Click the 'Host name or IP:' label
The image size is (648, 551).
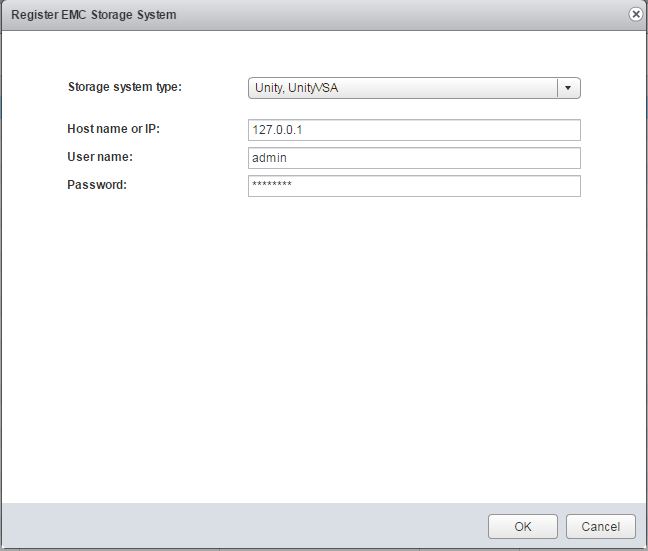tap(114, 129)
